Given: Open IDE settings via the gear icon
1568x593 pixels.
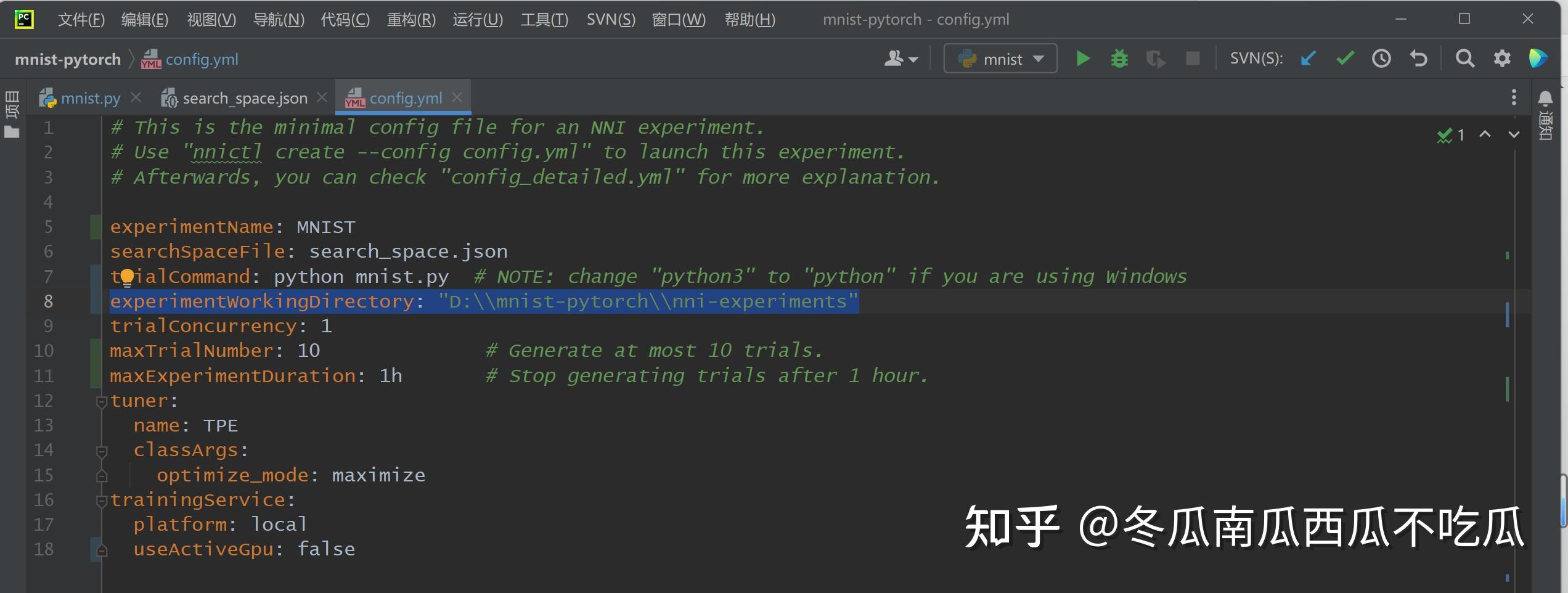Looking at the screenshot, I should [x=1502, y=59].
